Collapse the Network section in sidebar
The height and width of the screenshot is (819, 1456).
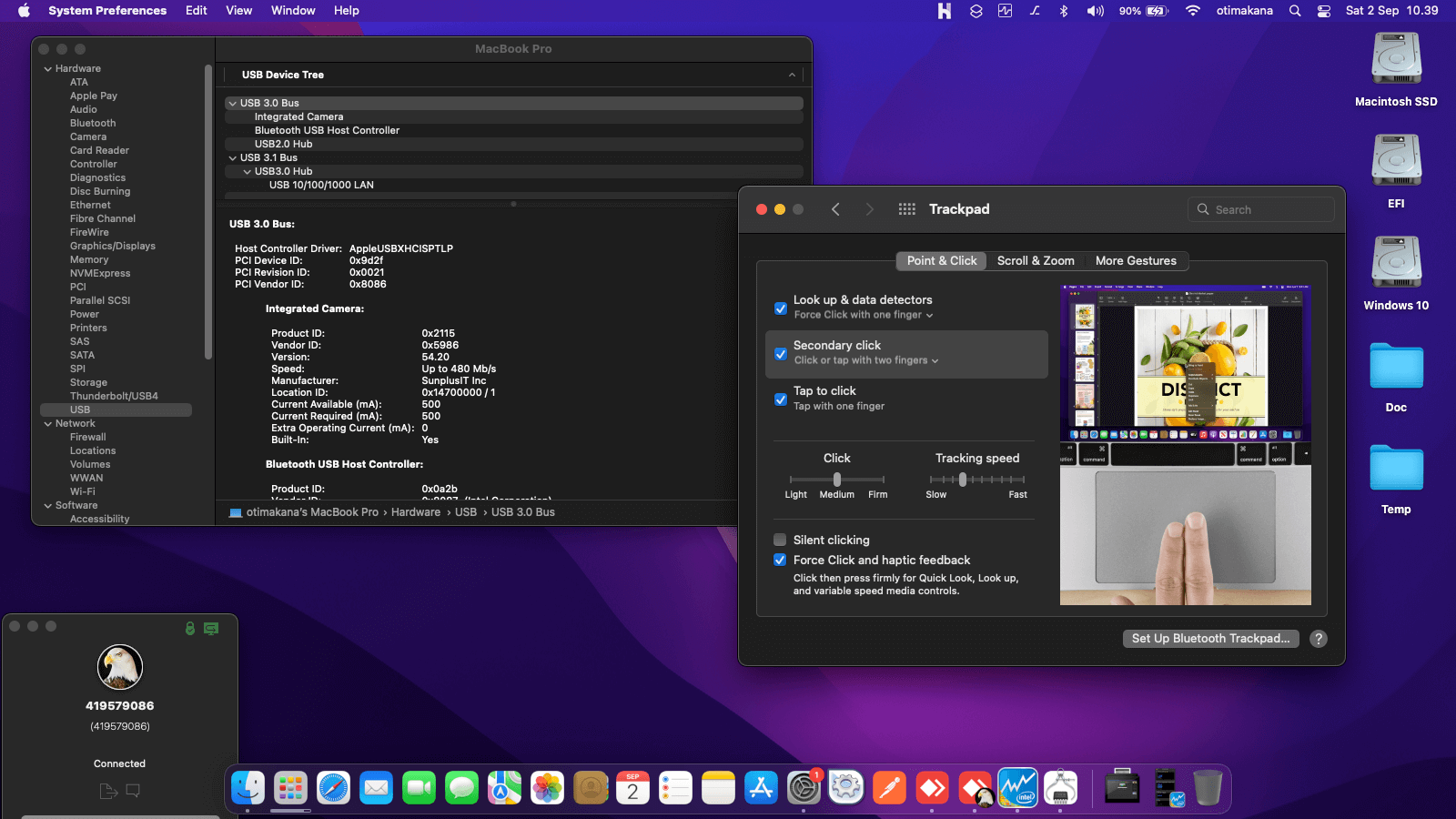coord(47,424)
